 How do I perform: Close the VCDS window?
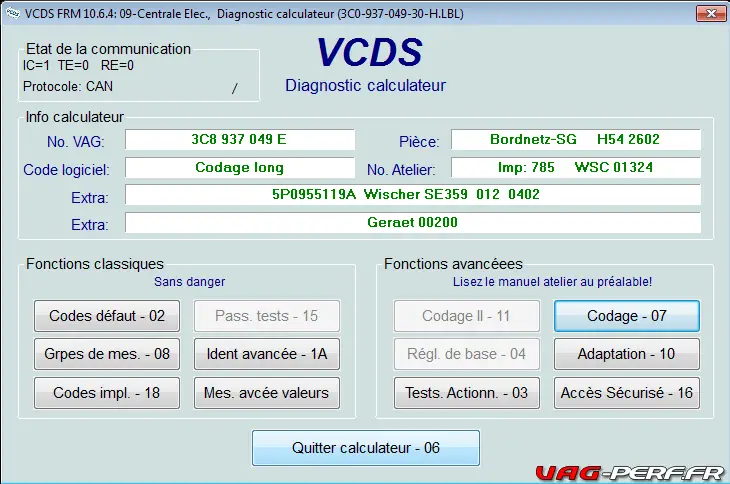[711, 13]
